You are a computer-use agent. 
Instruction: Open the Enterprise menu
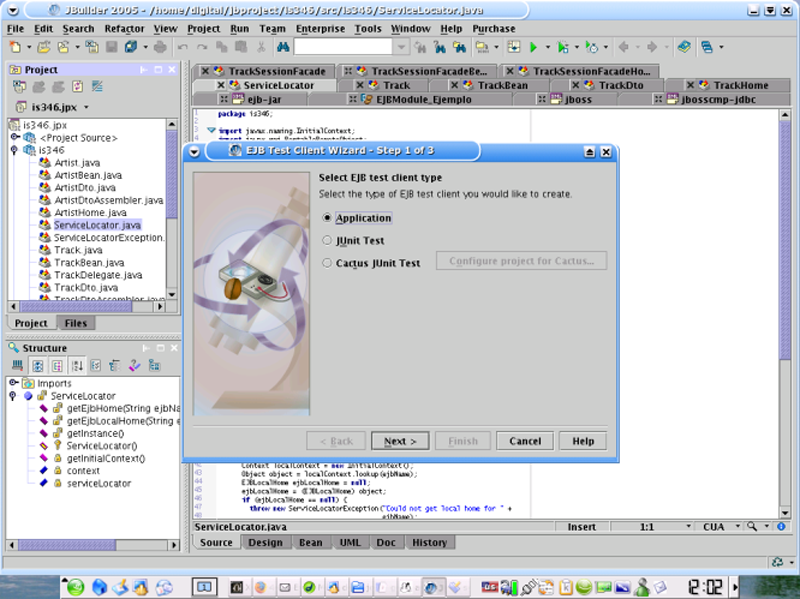click(x=320, y=29)
